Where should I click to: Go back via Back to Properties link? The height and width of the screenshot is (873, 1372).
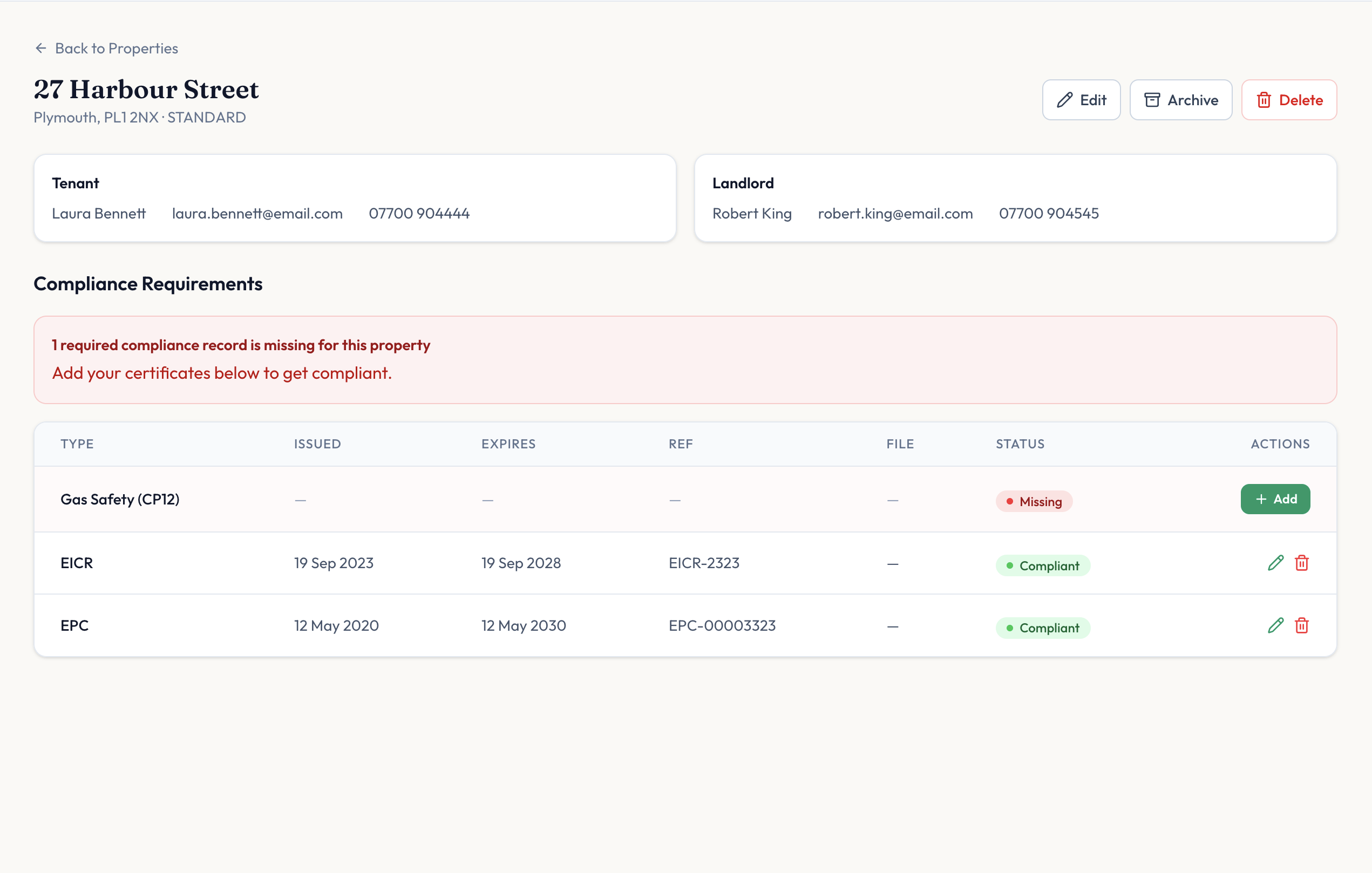point(116,49)
